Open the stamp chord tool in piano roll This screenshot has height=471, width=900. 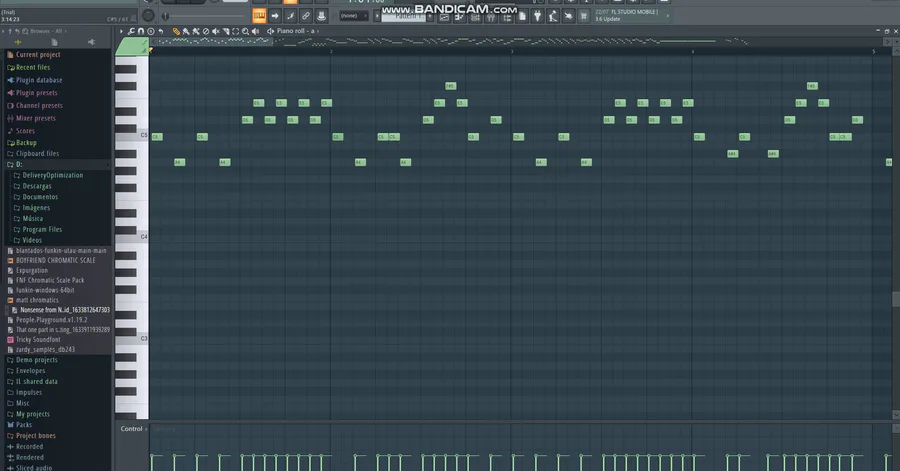pyautogui.click(x=151, y=31)
